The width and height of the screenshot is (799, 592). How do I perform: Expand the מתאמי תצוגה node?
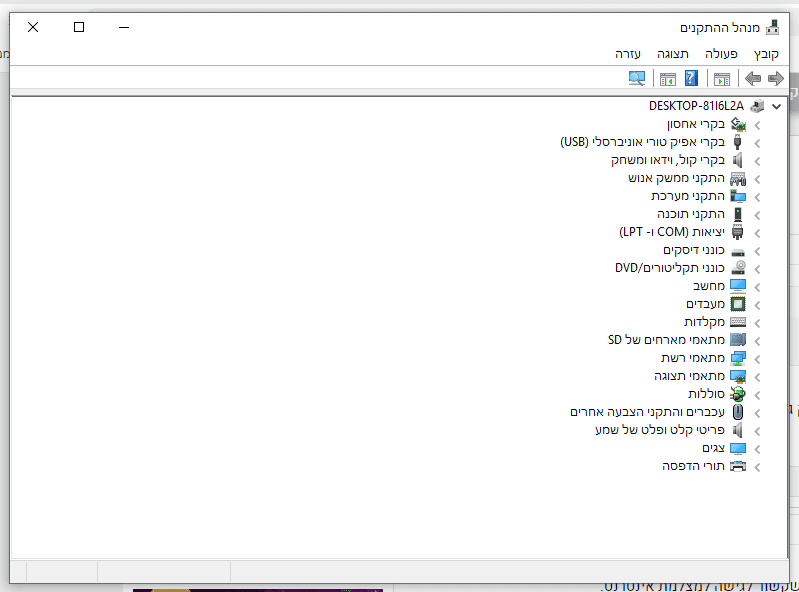758,377
